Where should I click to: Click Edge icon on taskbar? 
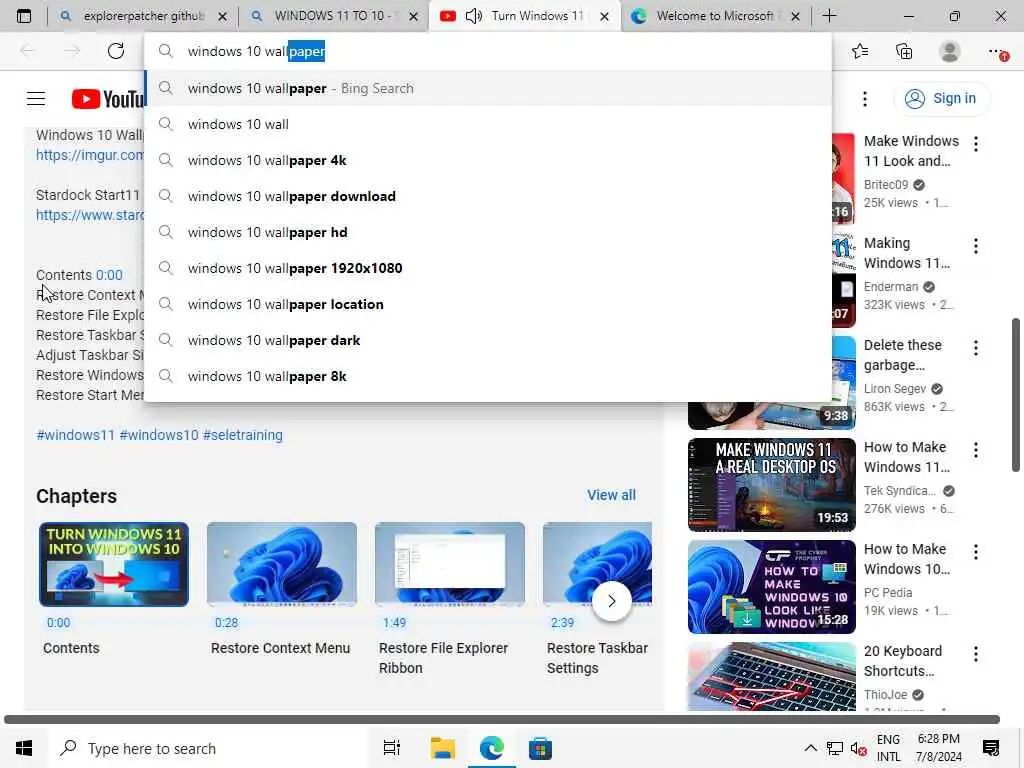click(x=491, y=748)
